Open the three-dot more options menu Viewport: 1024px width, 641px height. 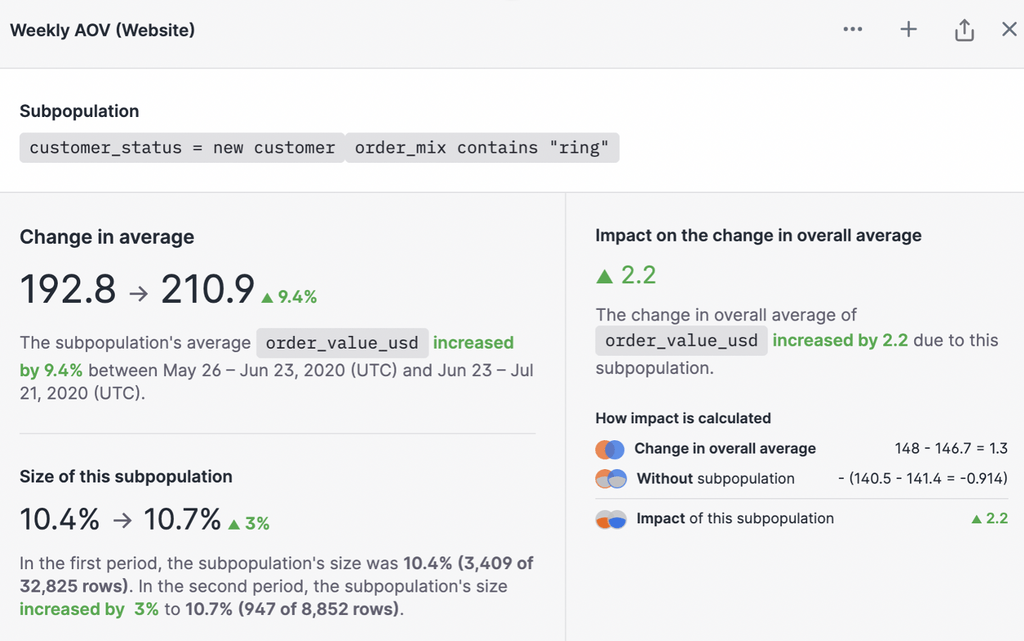(852, 30)
